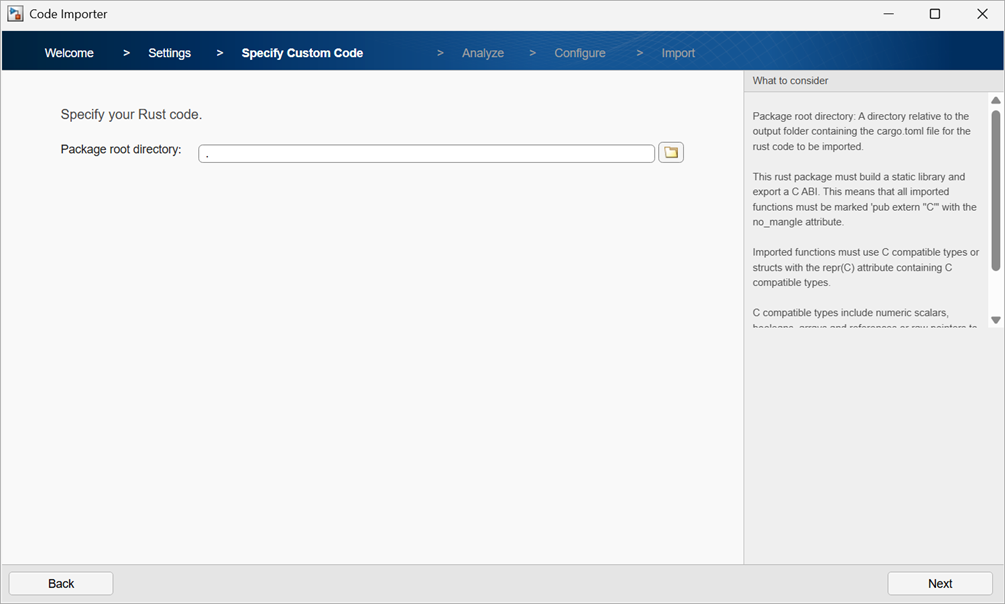Click the chevron between Welcome and Settings
This screenshot has width=1005, height=604.
(x=123, y=52)
